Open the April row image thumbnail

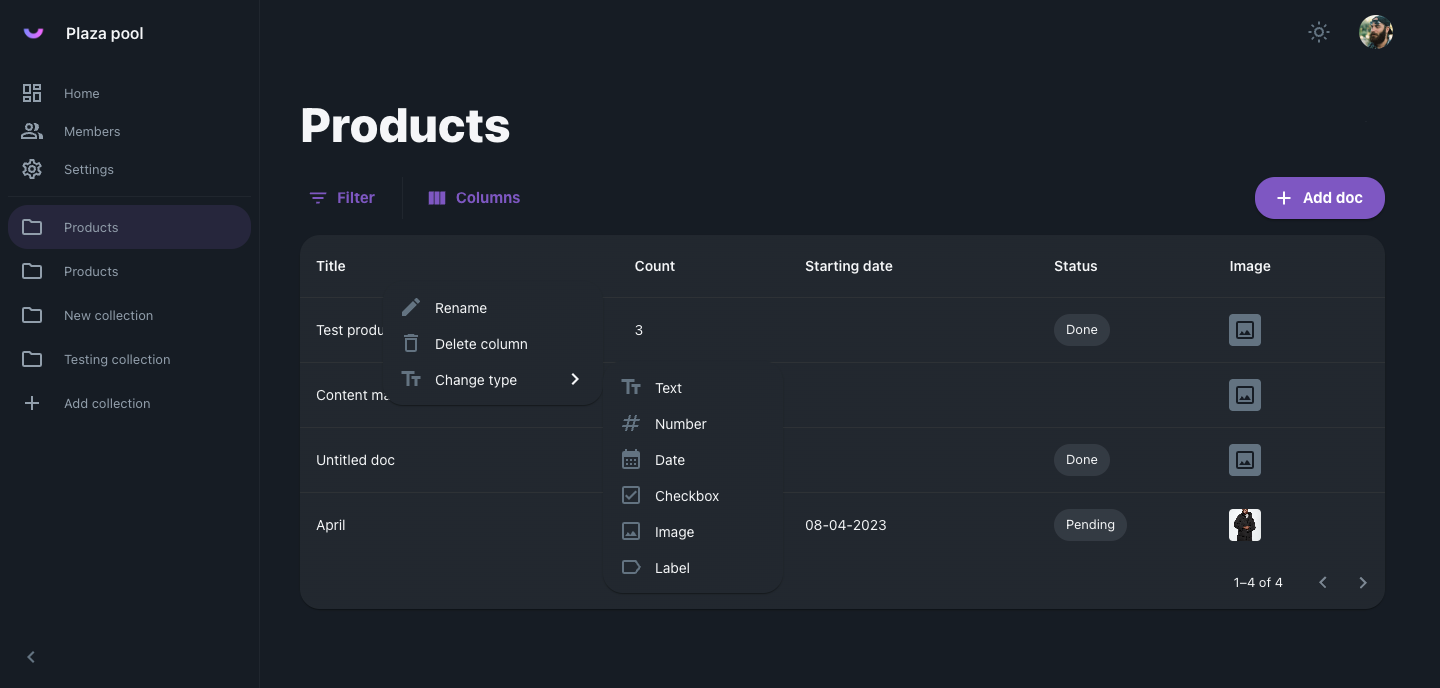(1244, 525)
